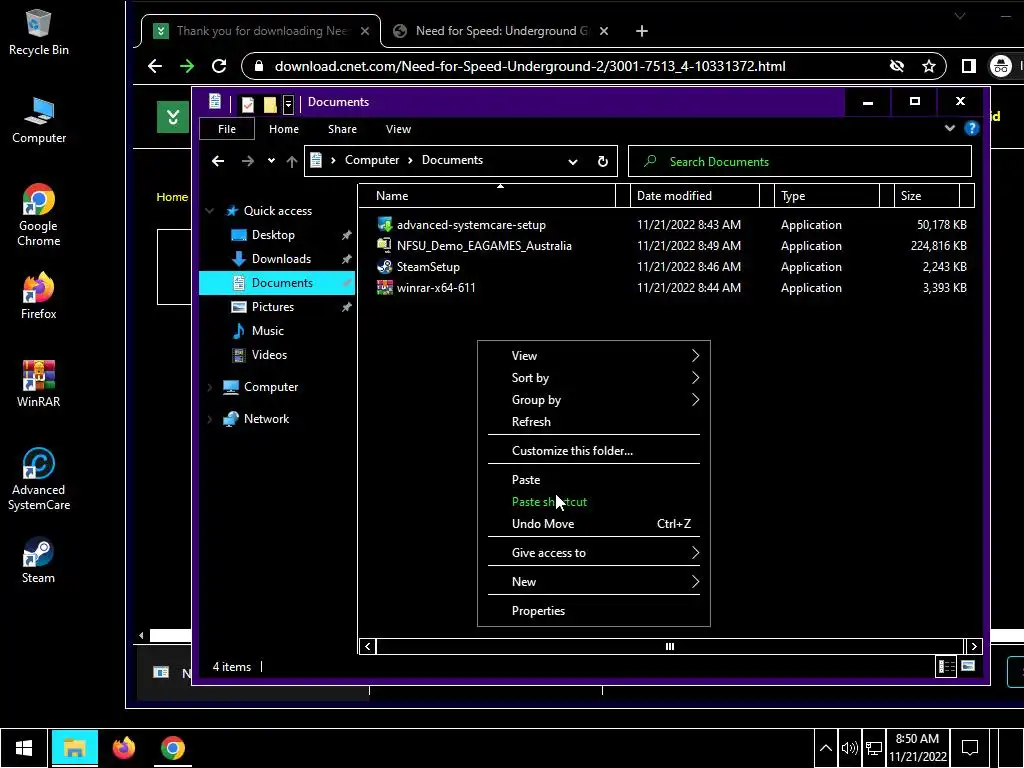Open Give access to submenu
This screenshot has height=768, width=1024.
click(594, 552)
